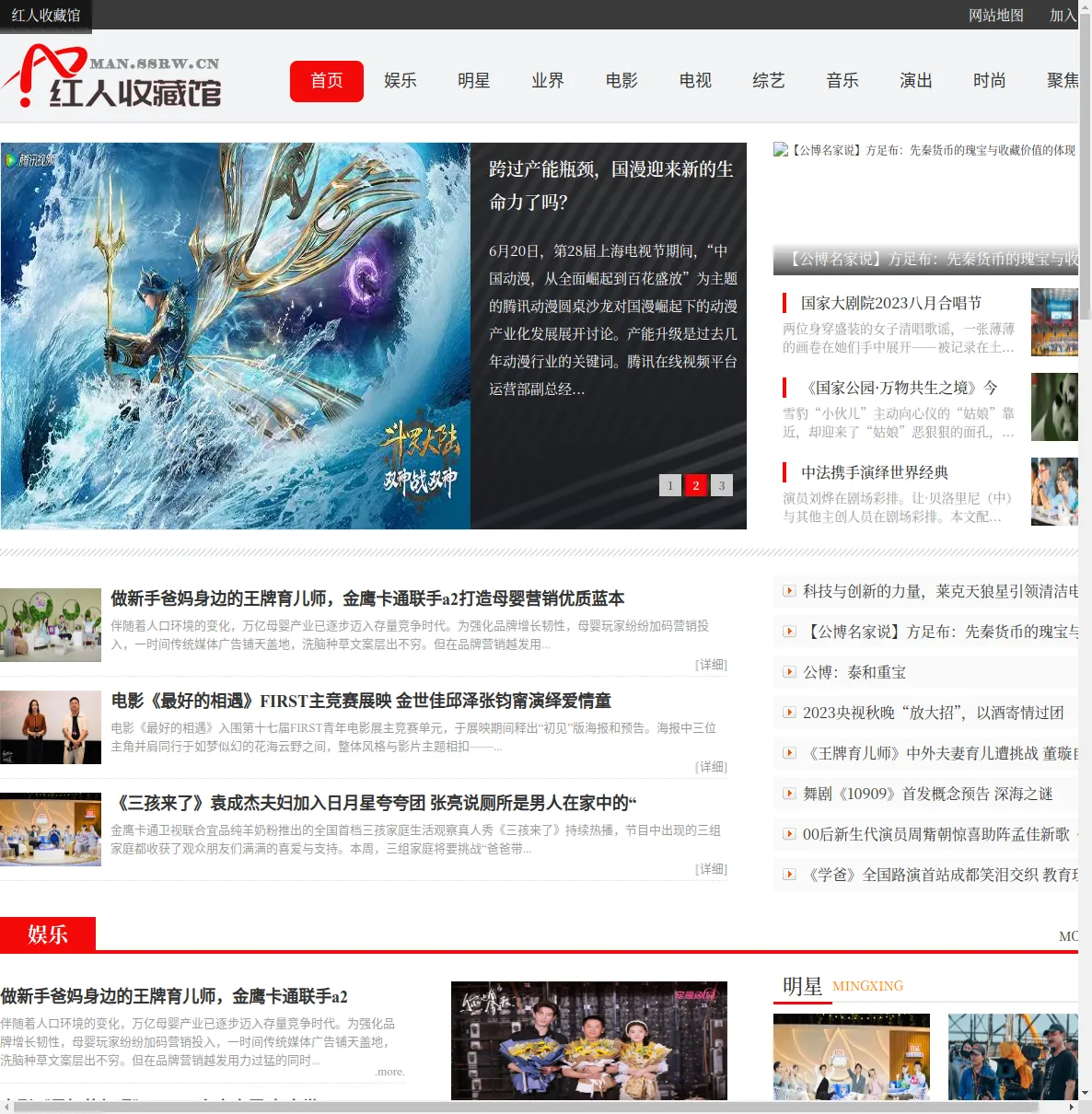
Task: Open 电视 in the navigation bar
Action: [695, 81]
